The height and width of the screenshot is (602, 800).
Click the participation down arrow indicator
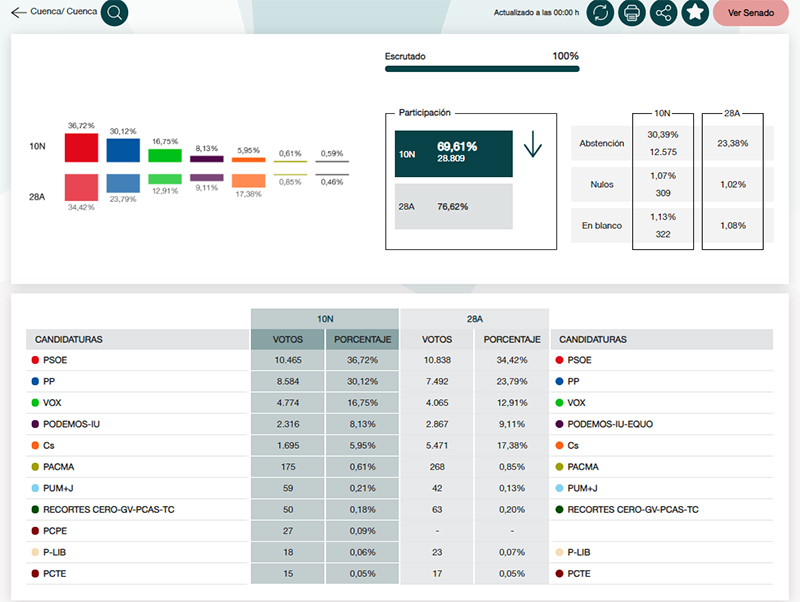click(533, 148)
